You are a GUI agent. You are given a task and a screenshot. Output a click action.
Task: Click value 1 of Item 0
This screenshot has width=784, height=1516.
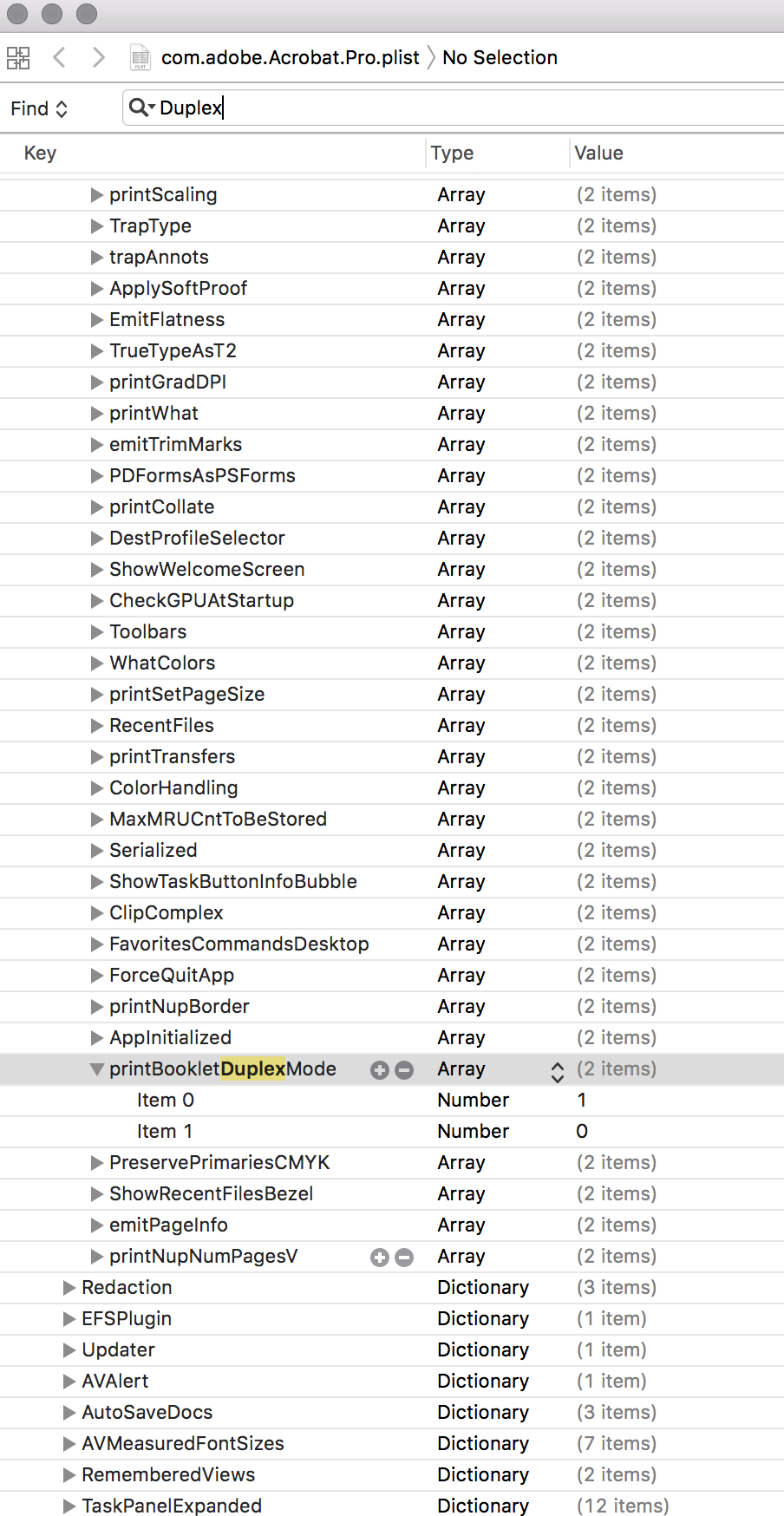coord(582,1100)
